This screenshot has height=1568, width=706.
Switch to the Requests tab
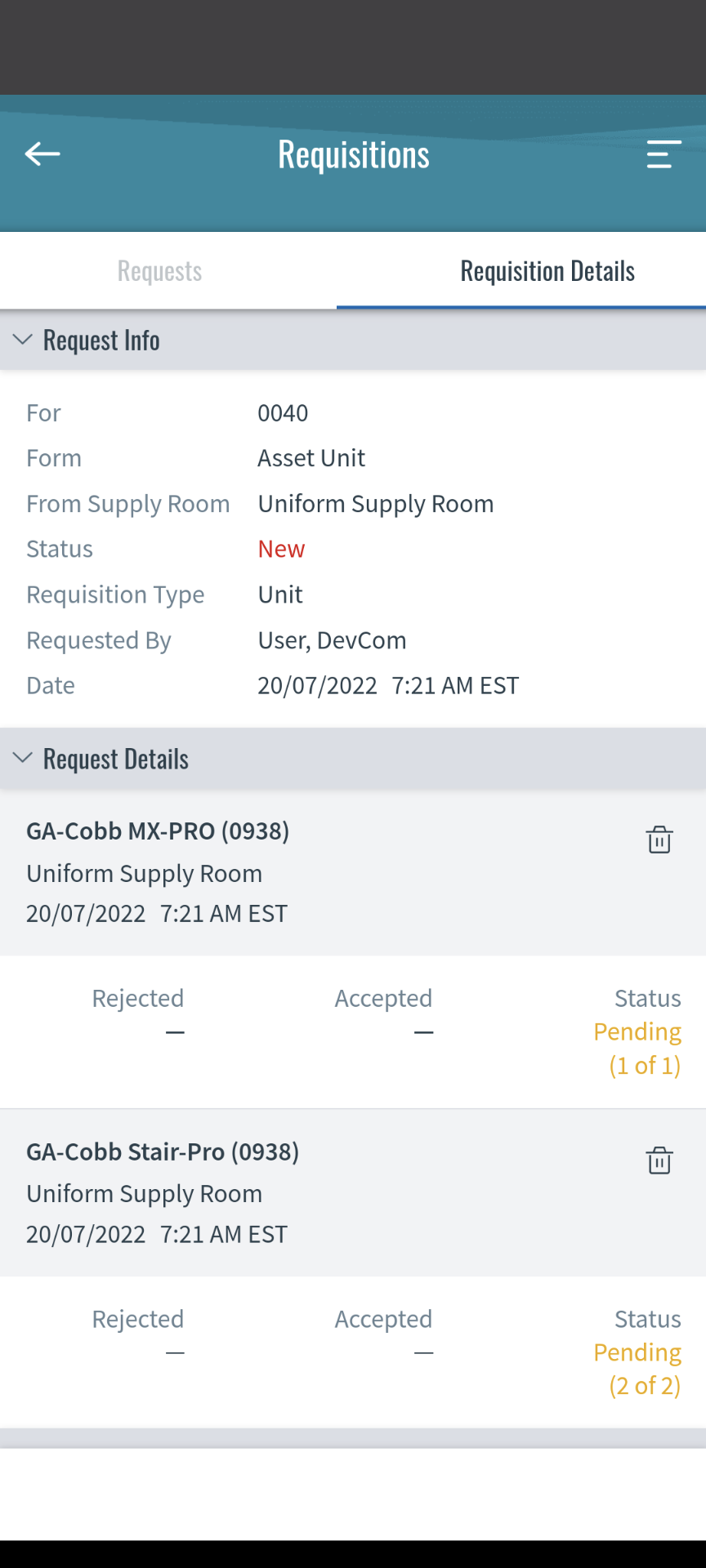click(160, 271)
